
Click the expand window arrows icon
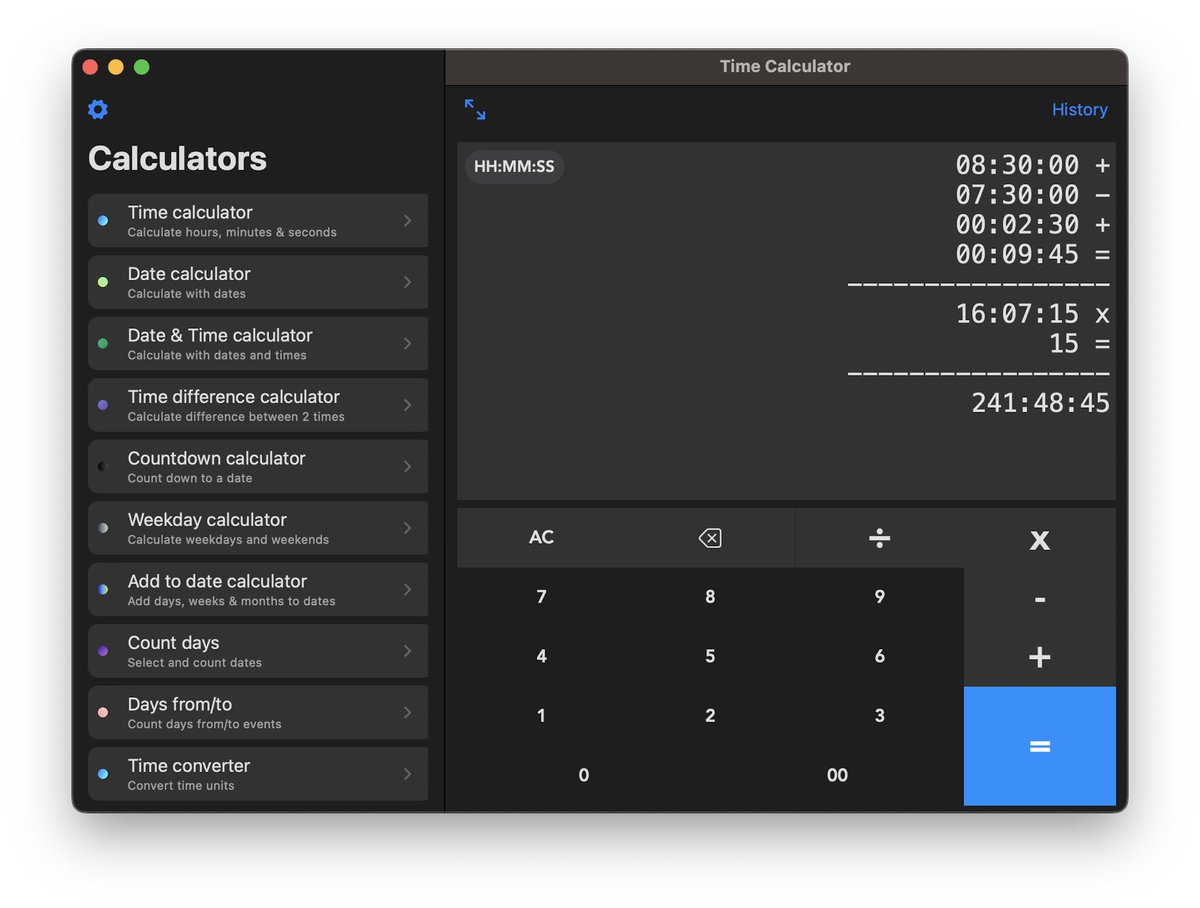pyautogui.click(x=475, y=110)
